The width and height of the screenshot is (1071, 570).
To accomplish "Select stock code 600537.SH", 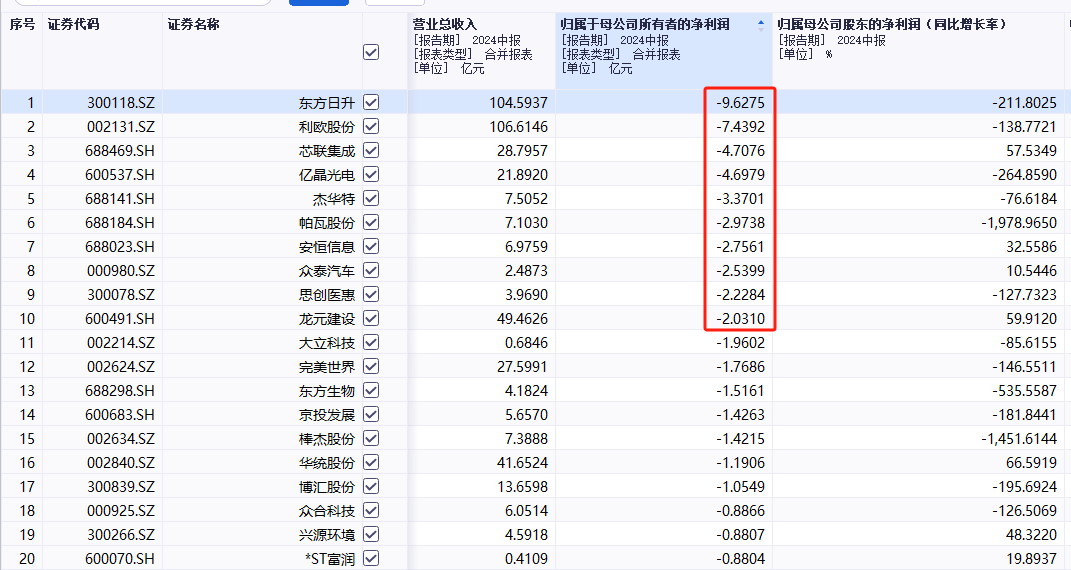I will 120,175.
